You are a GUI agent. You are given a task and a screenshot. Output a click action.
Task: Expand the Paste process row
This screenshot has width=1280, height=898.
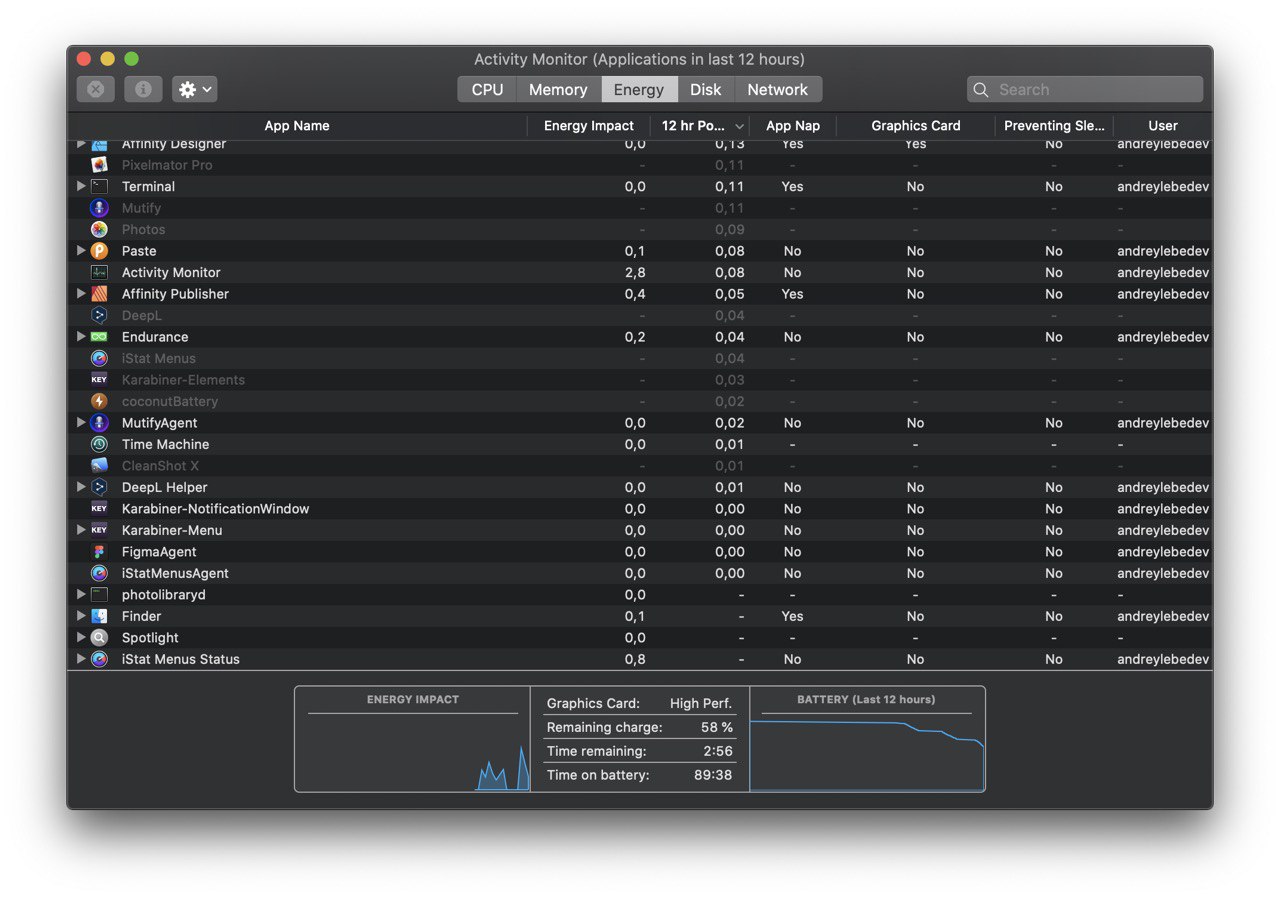coord(81,251)
